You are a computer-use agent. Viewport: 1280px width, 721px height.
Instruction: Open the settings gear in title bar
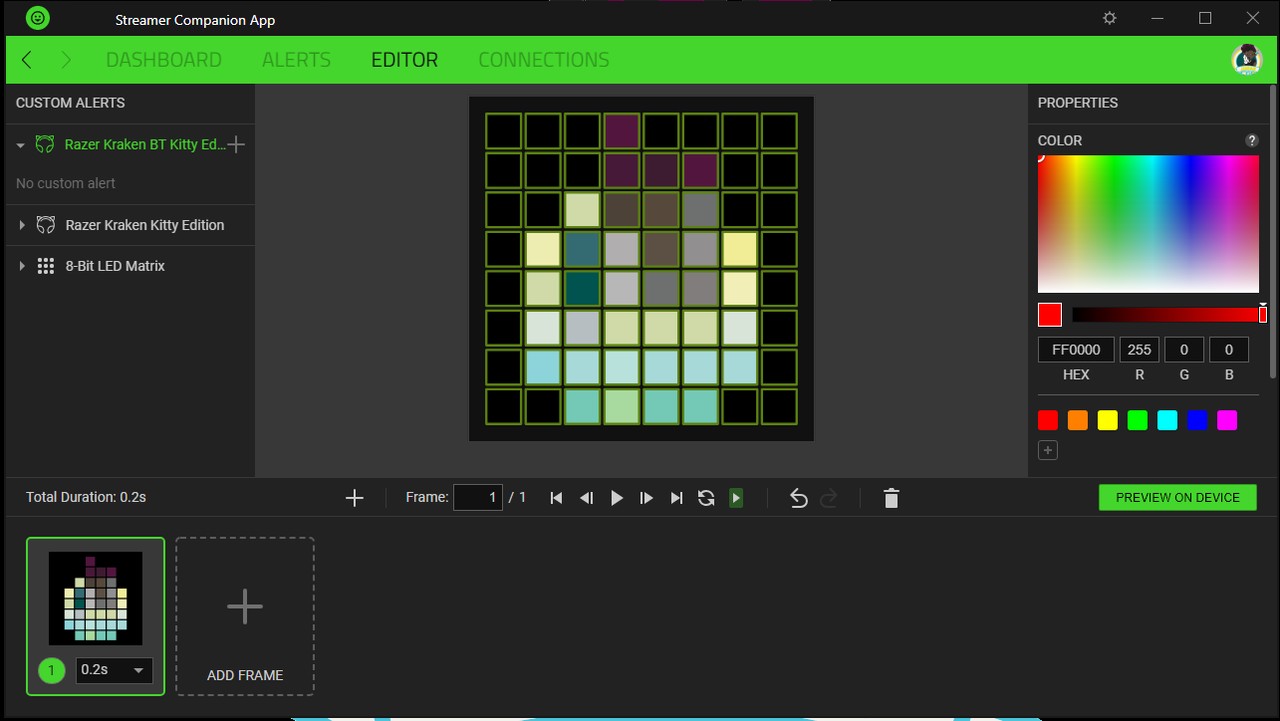pos(1109,18)
